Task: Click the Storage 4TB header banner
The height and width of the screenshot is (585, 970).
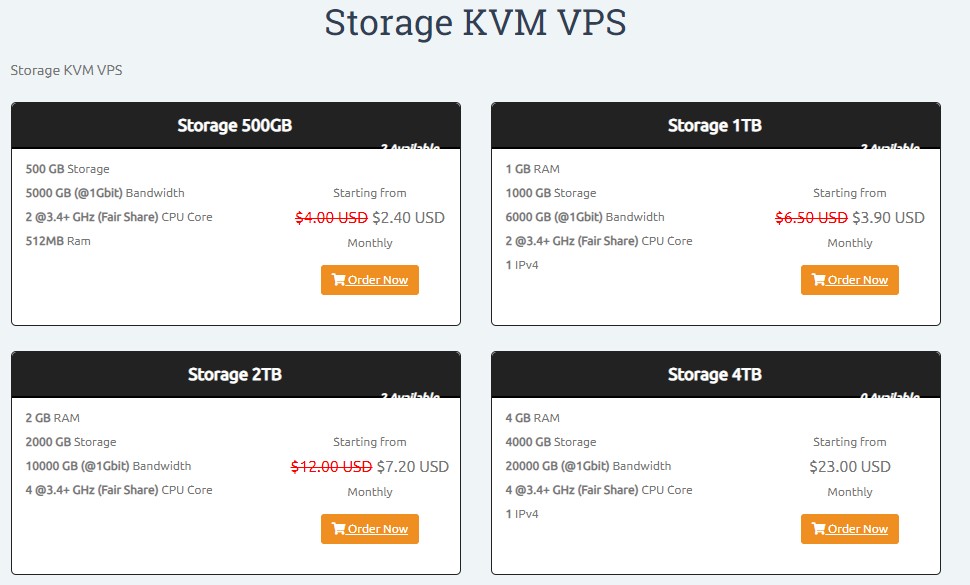Action: [x=713, y=374]
